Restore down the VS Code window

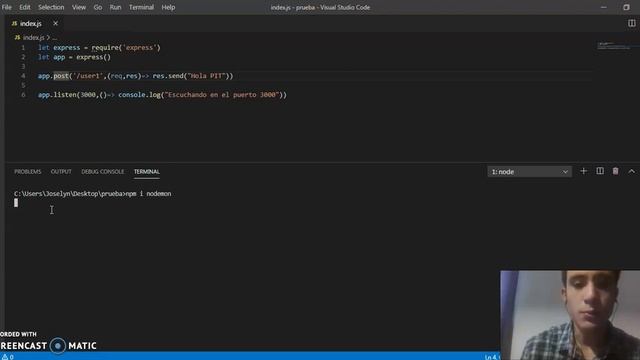[x=627, y=7]
